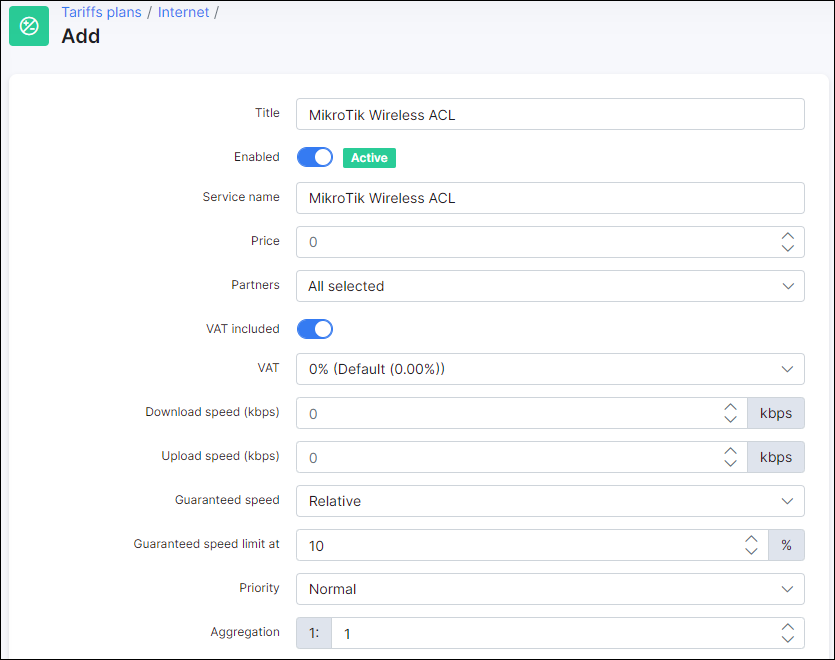This screenshot has width=835, height=660.
Task: Click the Priority label
Action: click(x=259, y=588)
